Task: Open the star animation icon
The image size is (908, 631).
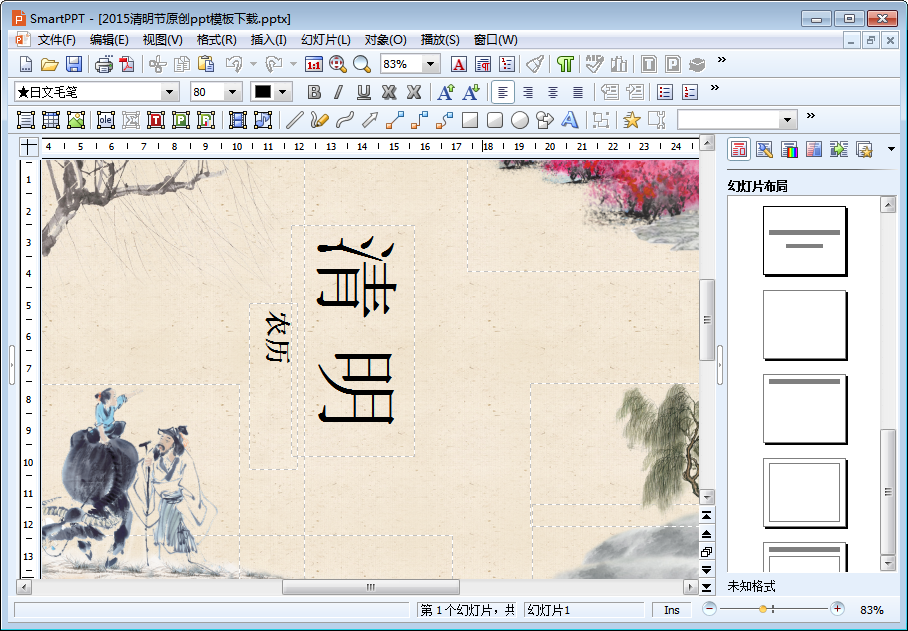Action: click(x=631, y=120)
